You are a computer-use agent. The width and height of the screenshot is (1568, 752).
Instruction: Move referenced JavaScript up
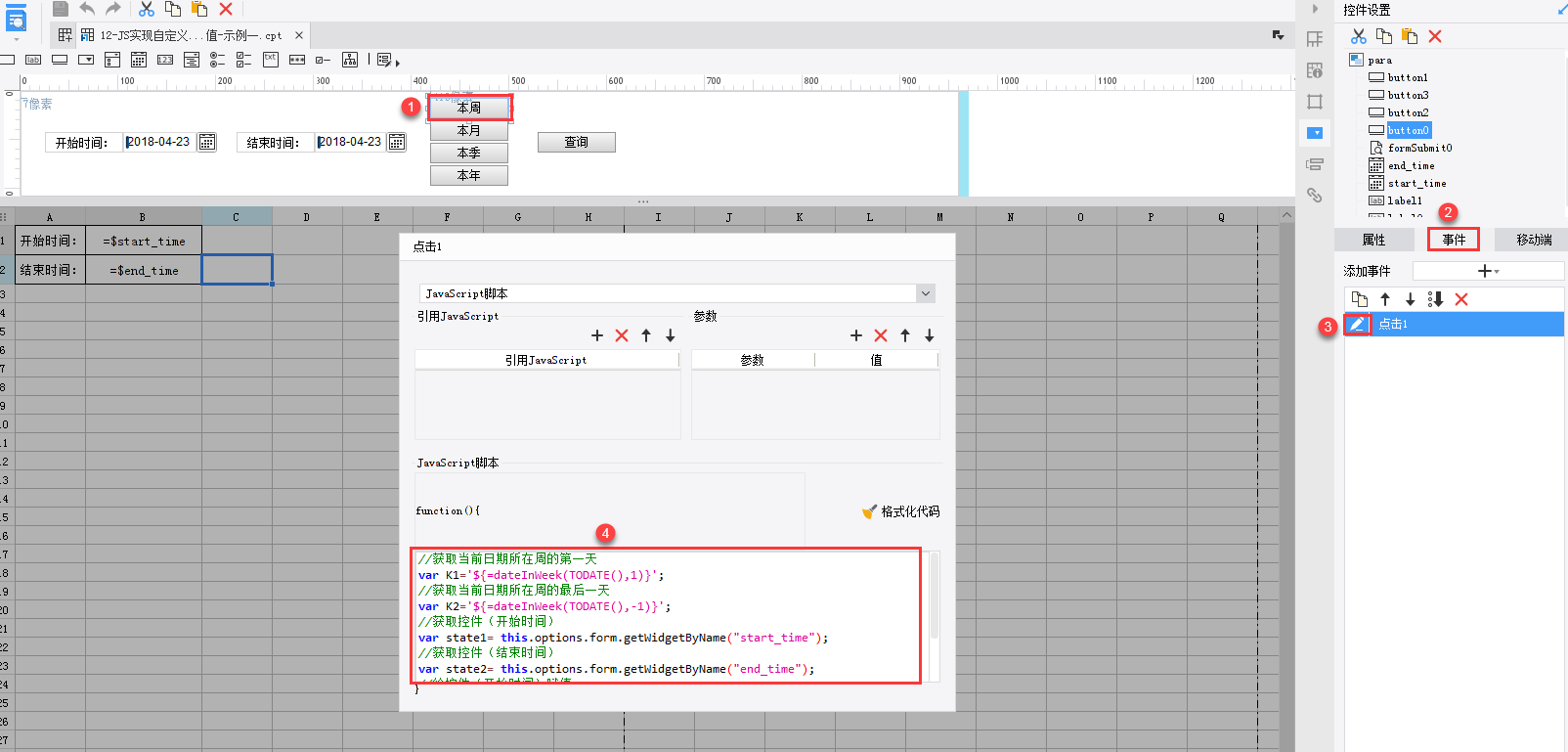tap(646, 335)
